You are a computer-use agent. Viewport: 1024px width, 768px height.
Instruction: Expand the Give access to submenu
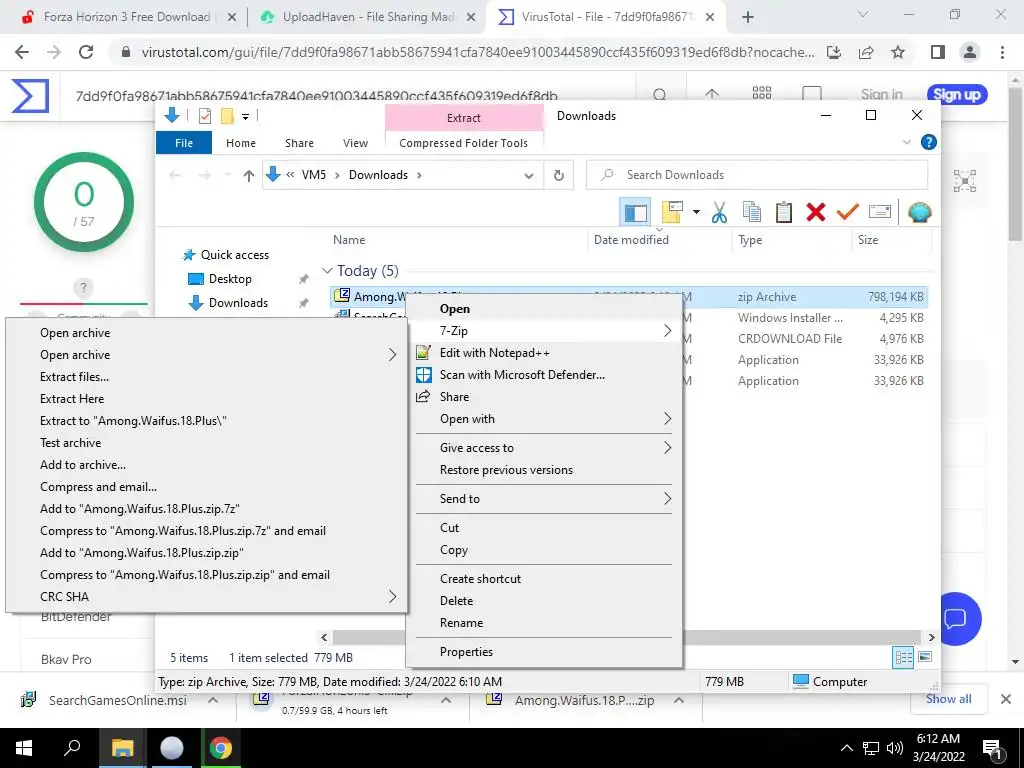(543, 447)
